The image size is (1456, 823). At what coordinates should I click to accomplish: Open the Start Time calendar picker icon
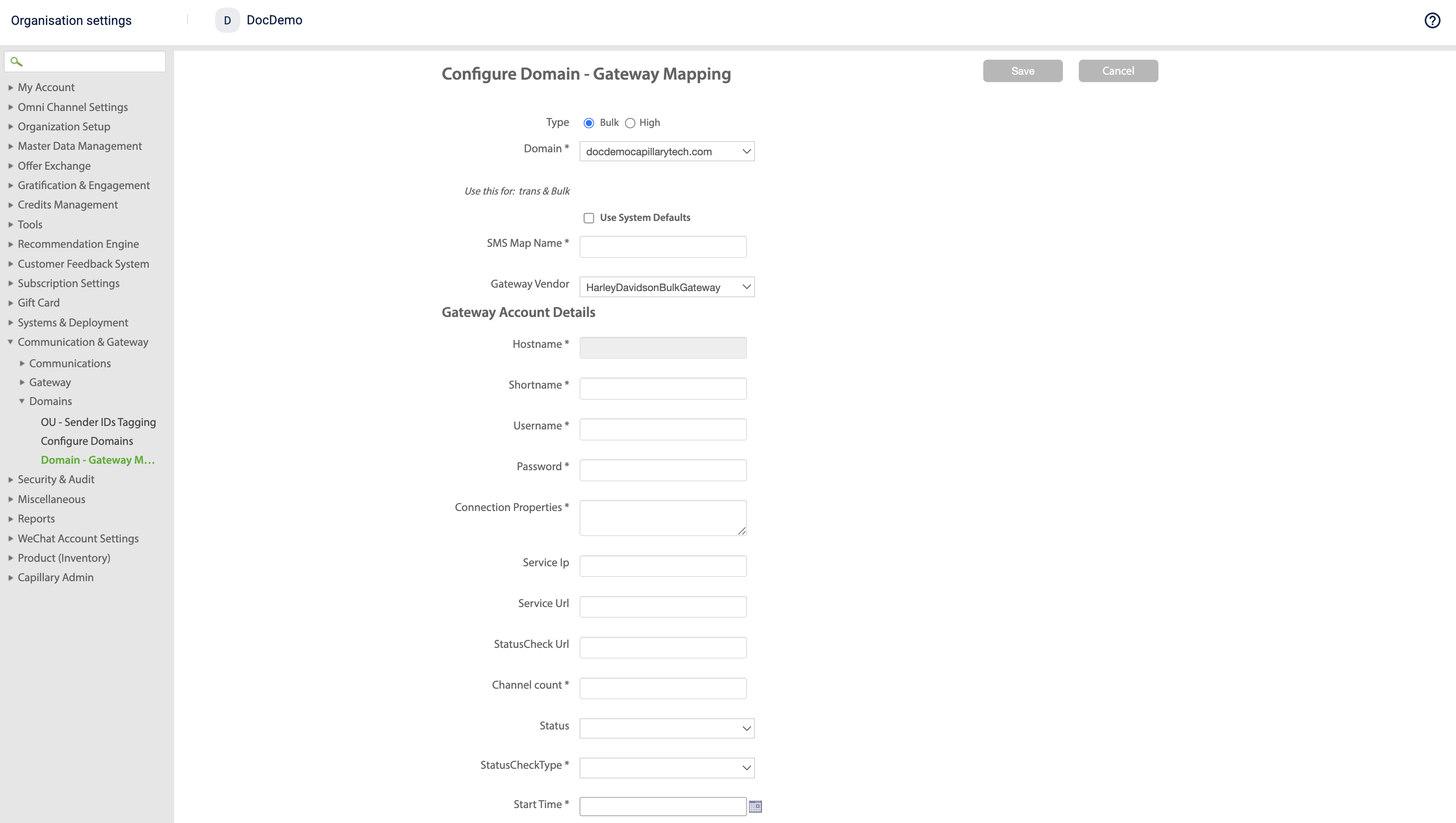[x=754, y=806]
